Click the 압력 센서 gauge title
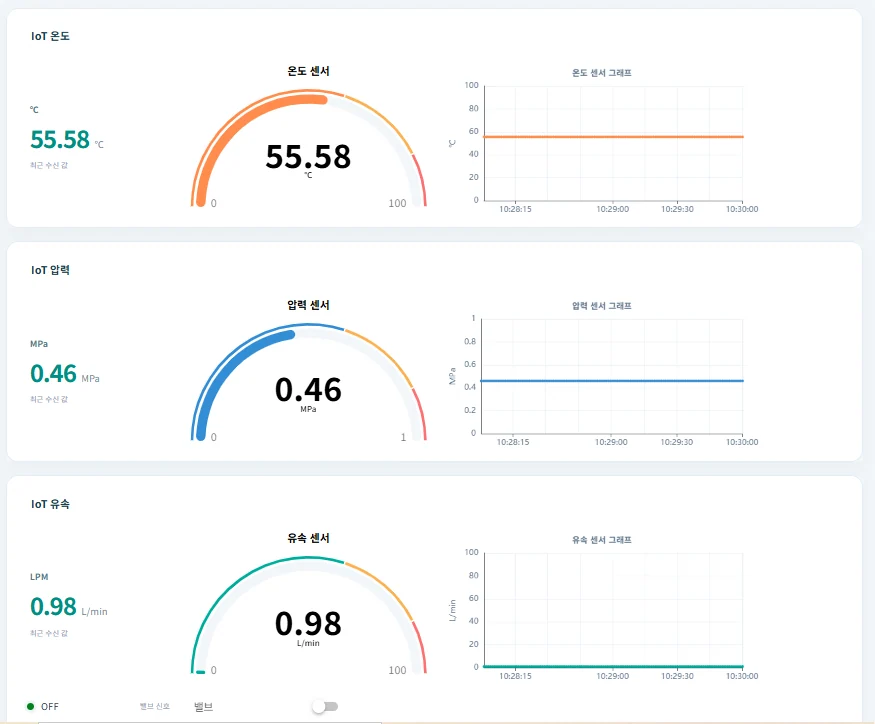875x724 pixels. [309, 305]
